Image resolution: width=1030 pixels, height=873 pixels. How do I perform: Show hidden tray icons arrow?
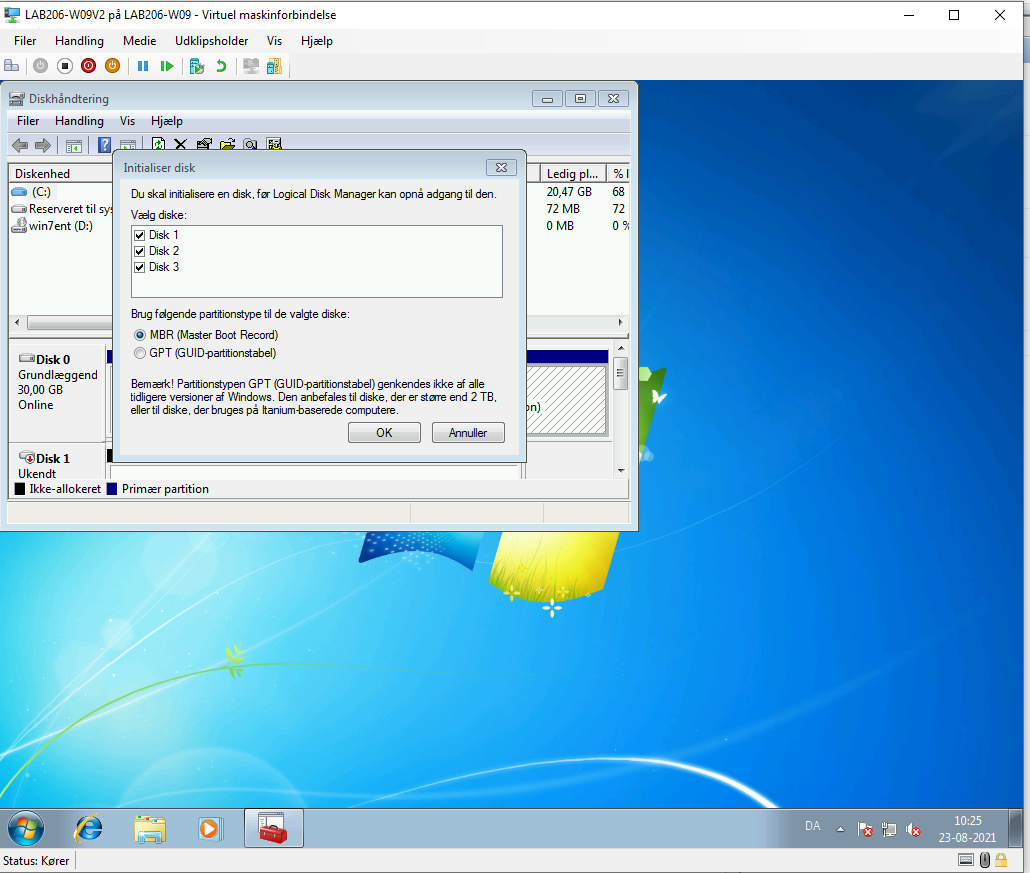tap(840, 830)
